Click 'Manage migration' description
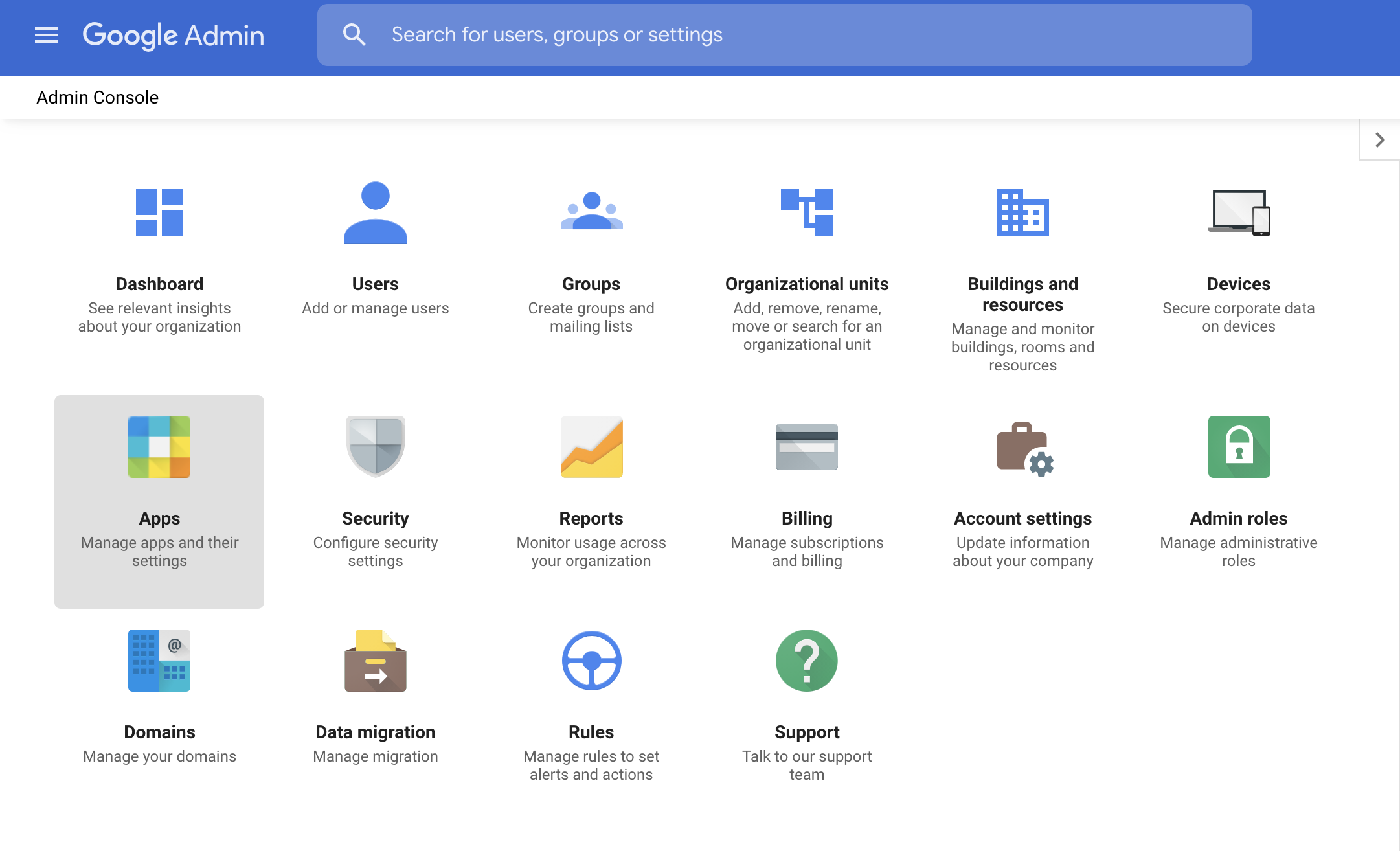Screen dimensions: 1400x851 376,756
